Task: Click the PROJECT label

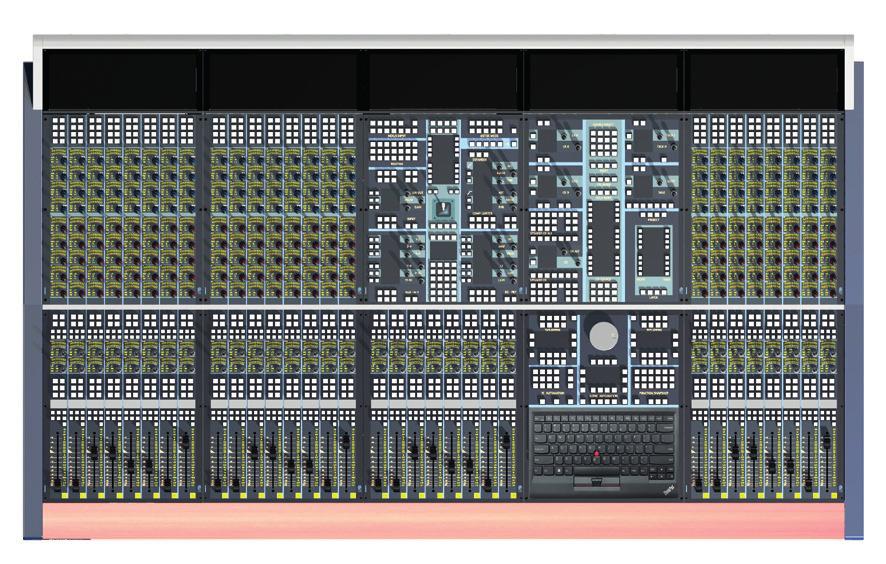Action: click(654, 220)
